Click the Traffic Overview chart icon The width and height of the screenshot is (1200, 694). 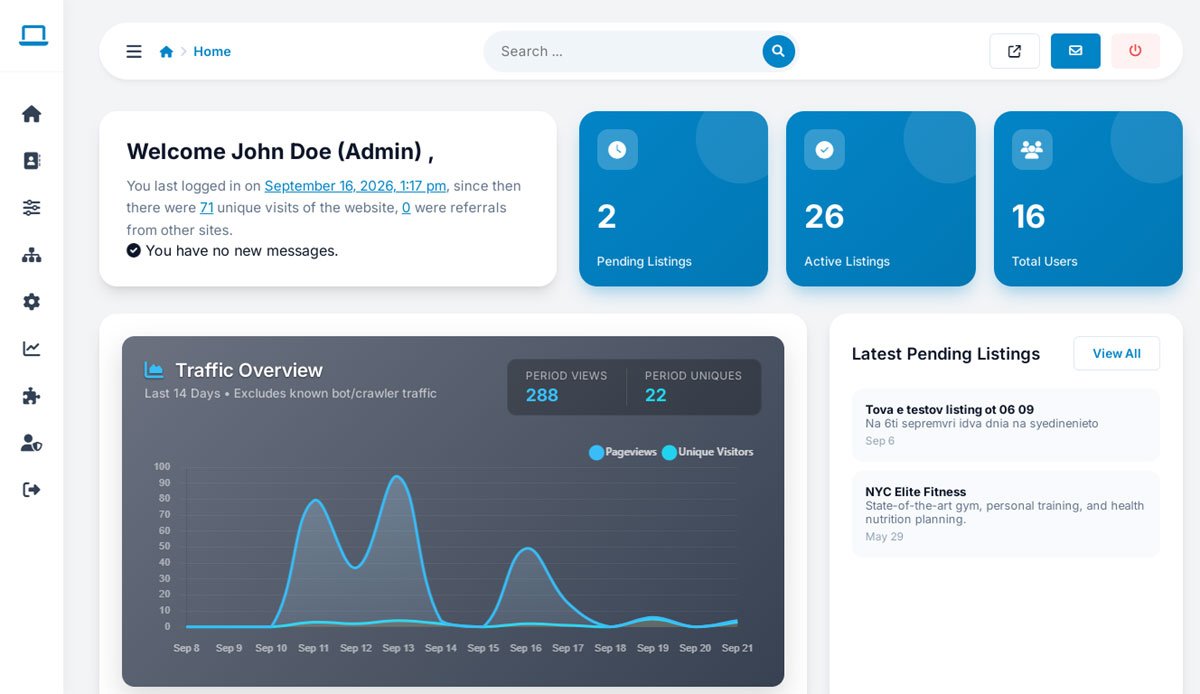tap(154, 370)
